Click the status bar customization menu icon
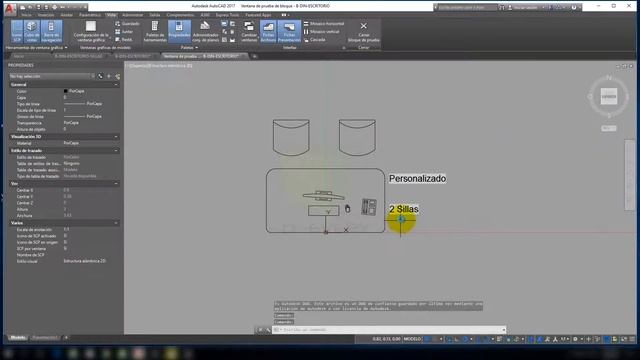 [632, 339]
